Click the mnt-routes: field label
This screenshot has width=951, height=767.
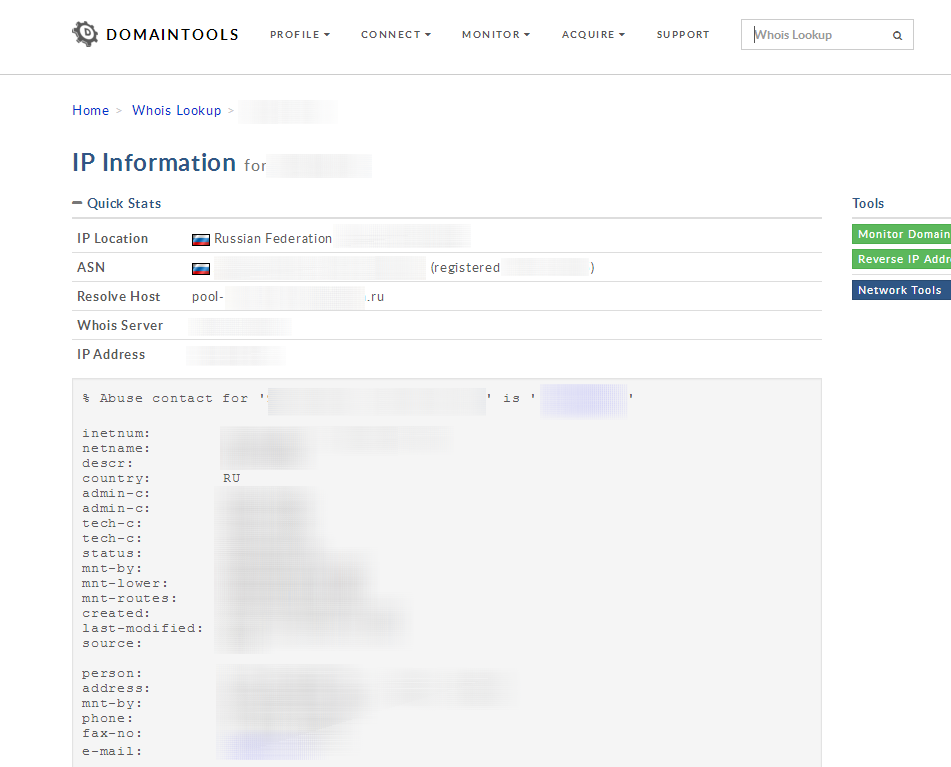(129, 598)
